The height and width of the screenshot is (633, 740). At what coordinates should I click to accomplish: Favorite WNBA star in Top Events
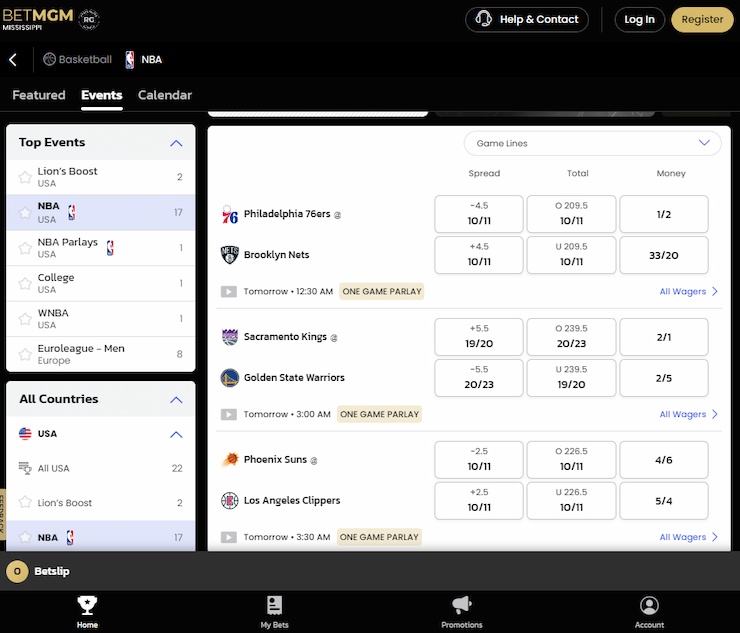[x=25, y=319]
